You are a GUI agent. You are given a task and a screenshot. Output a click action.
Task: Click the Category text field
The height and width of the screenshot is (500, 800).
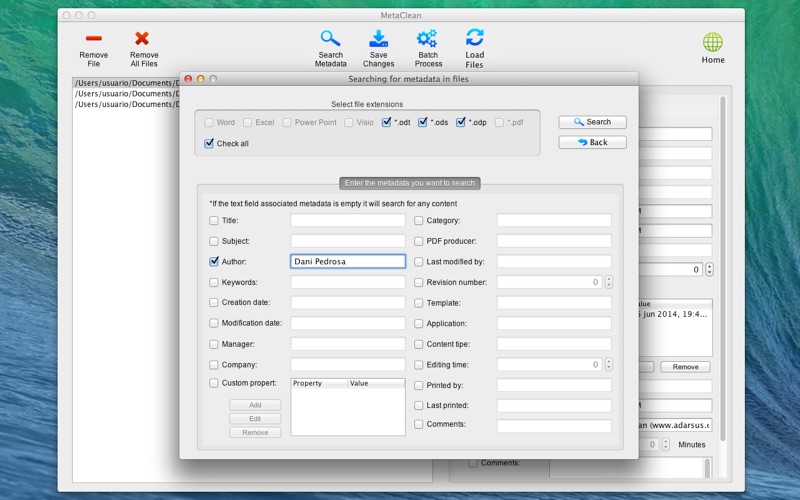(x=554, y=220)
